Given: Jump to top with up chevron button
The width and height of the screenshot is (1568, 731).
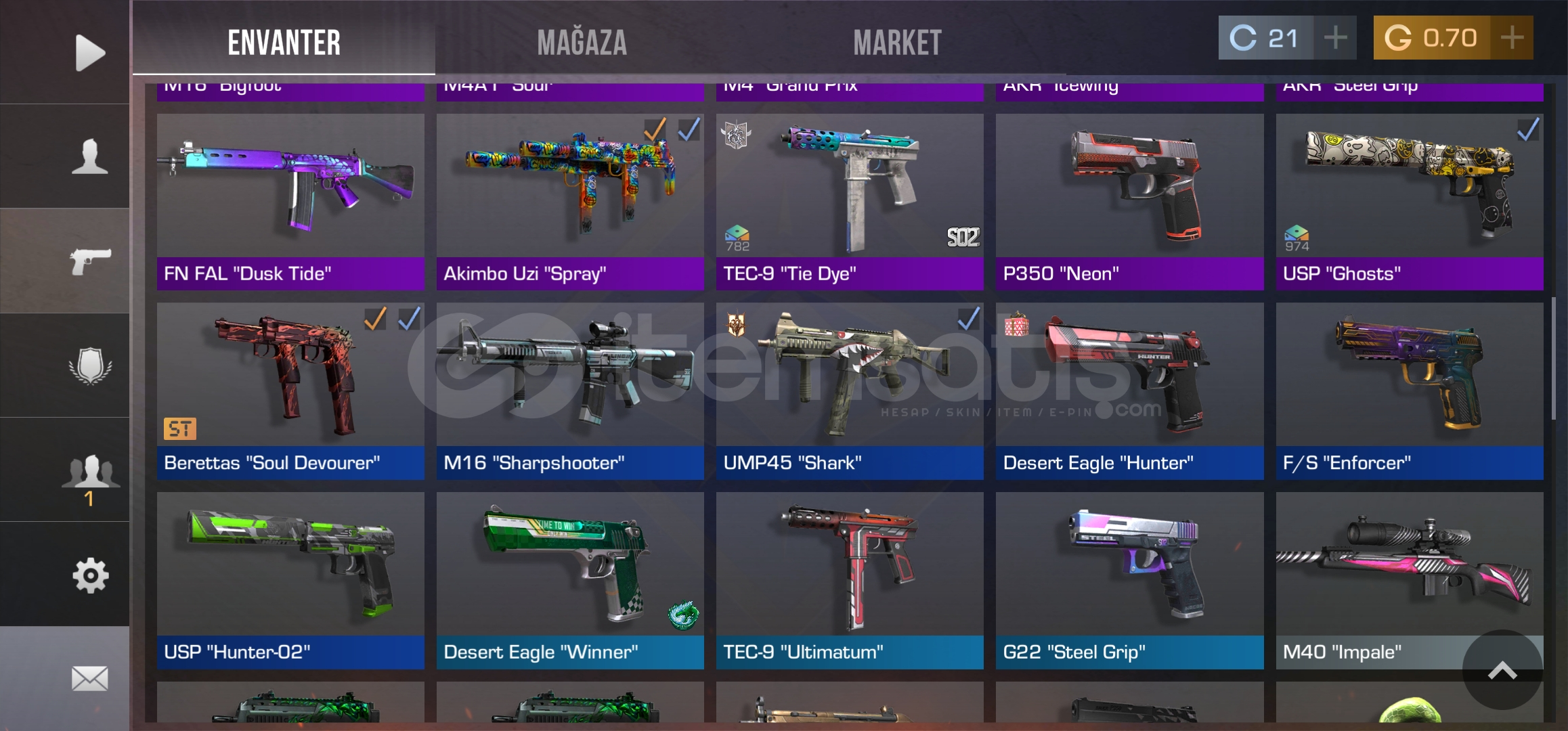Looking at the screenshot, I should [1502, 670].
